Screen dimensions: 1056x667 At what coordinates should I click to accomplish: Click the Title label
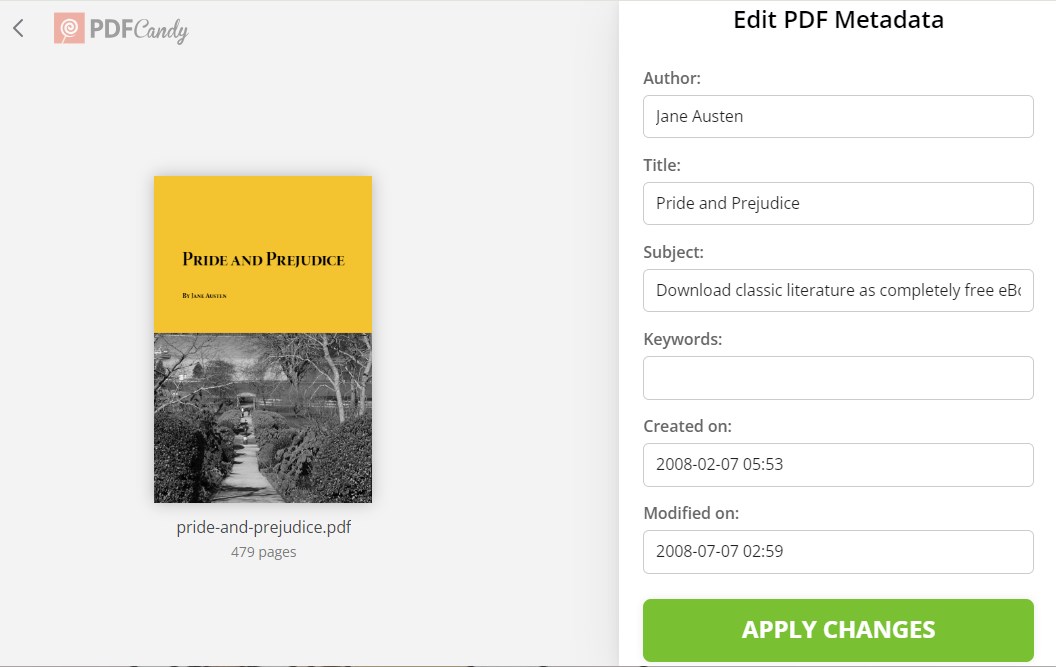click(662, 165)
